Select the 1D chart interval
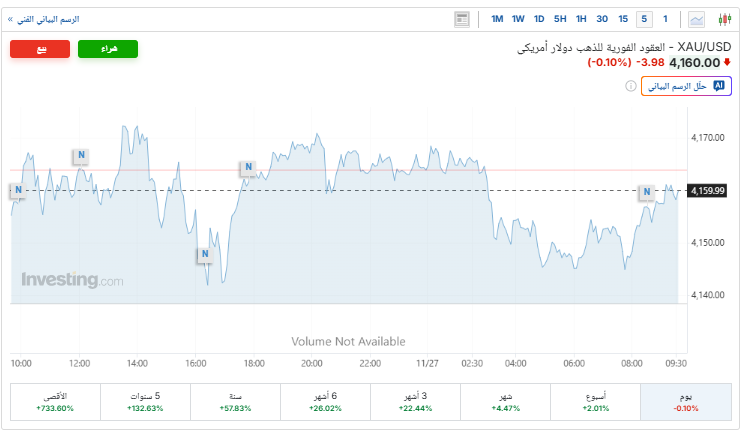The width and height of the screenshot is (744, 433). (x=539, y=19)
